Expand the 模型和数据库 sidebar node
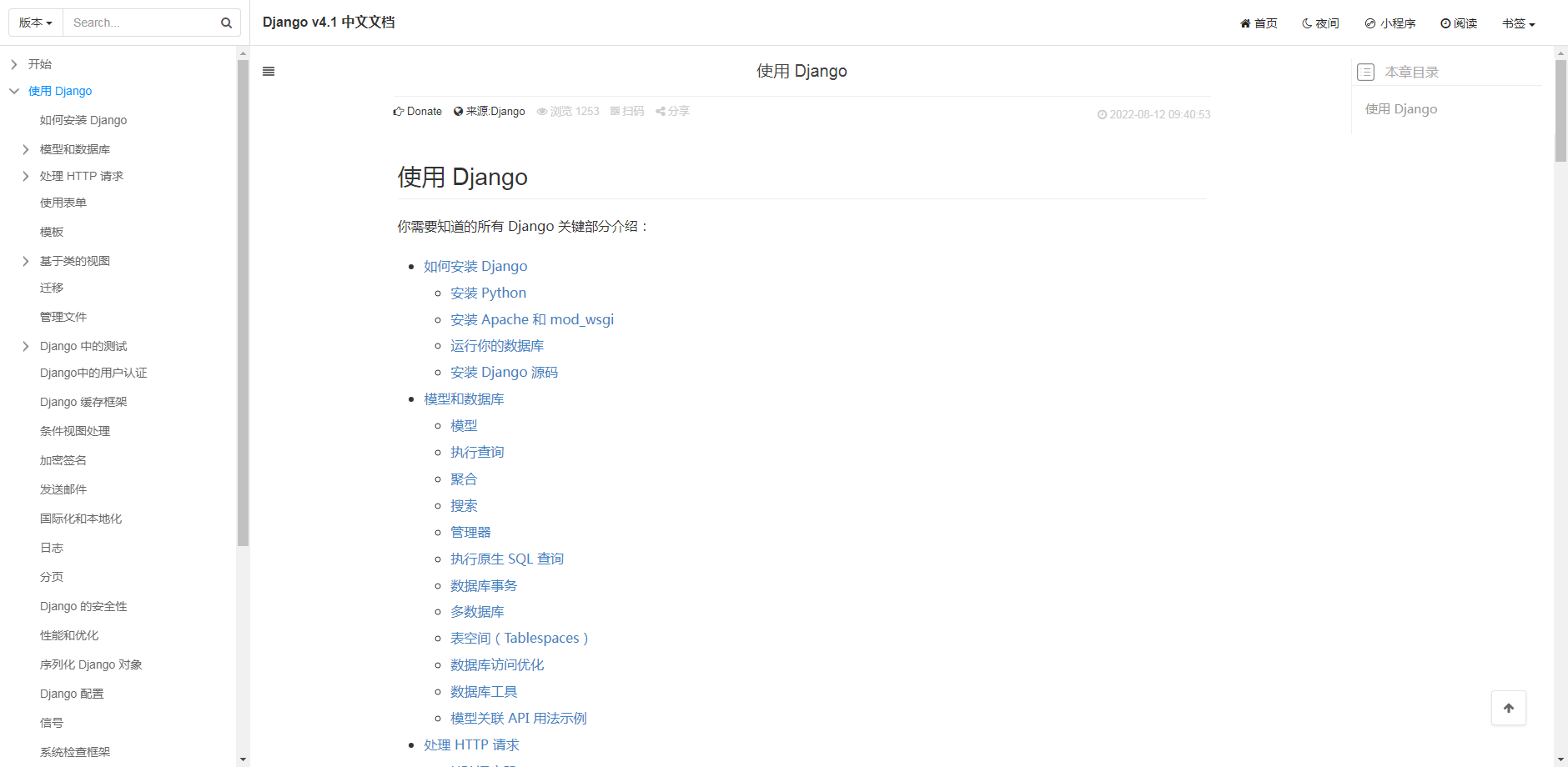This screenshot has height=767, width=1568. pos(26,149)
